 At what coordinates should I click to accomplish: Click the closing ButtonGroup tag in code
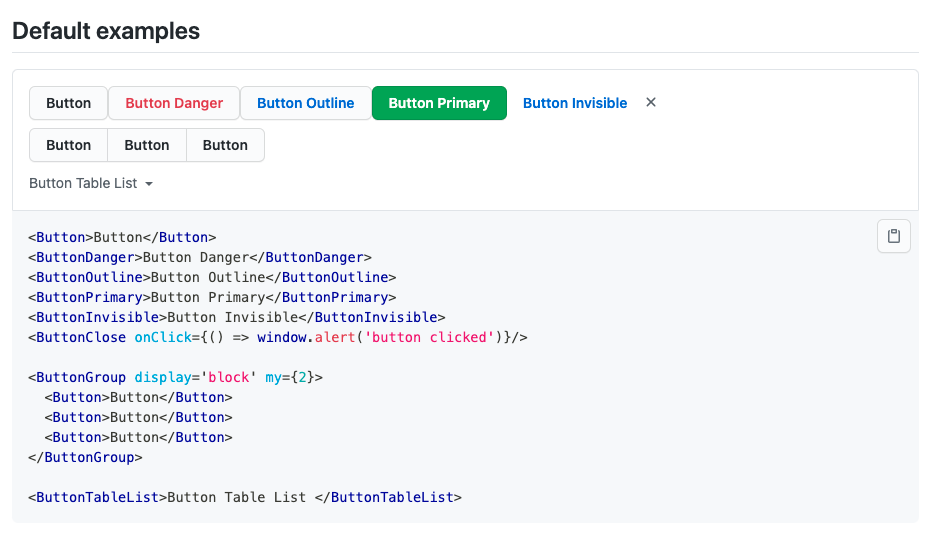[85, 457]
